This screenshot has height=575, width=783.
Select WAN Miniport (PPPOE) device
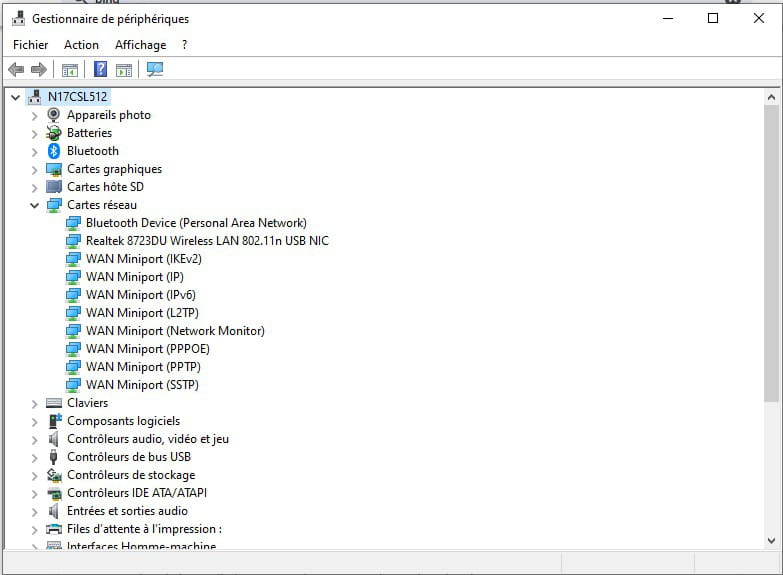[147, 349]
